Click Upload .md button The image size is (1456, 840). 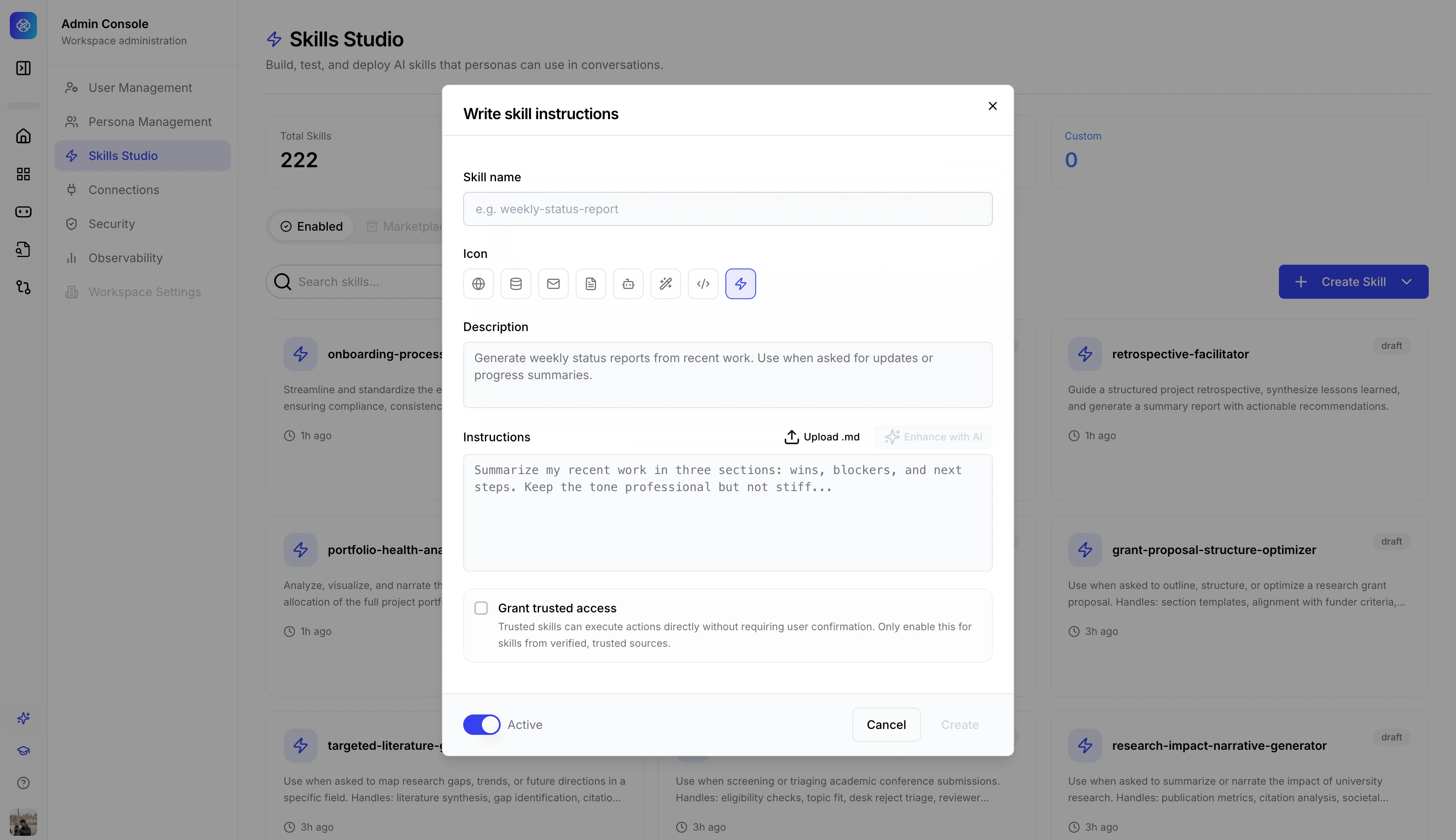coord(822,437)
